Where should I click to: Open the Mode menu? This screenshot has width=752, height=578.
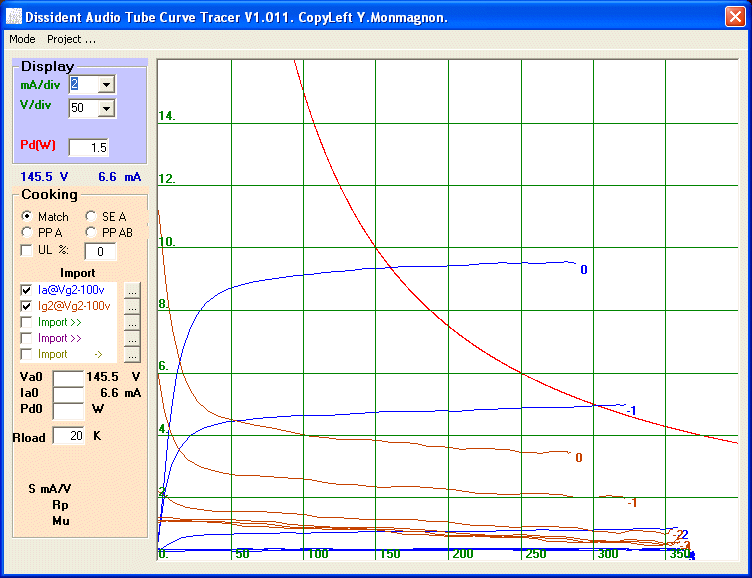22,39
